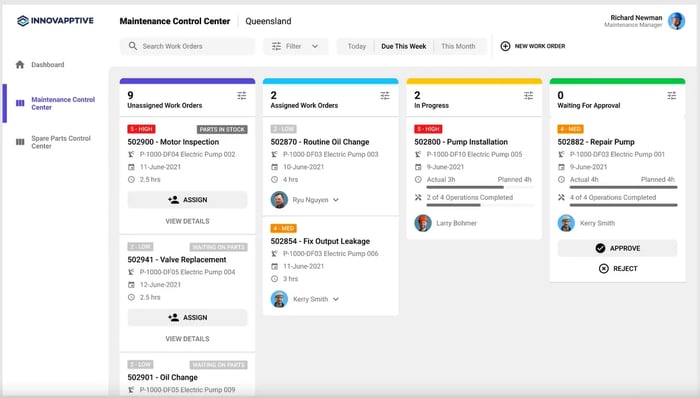Click the plus icon for New Work Order
Image resolution: width=700 pixels, height=398 pixels.
point(505,46)
